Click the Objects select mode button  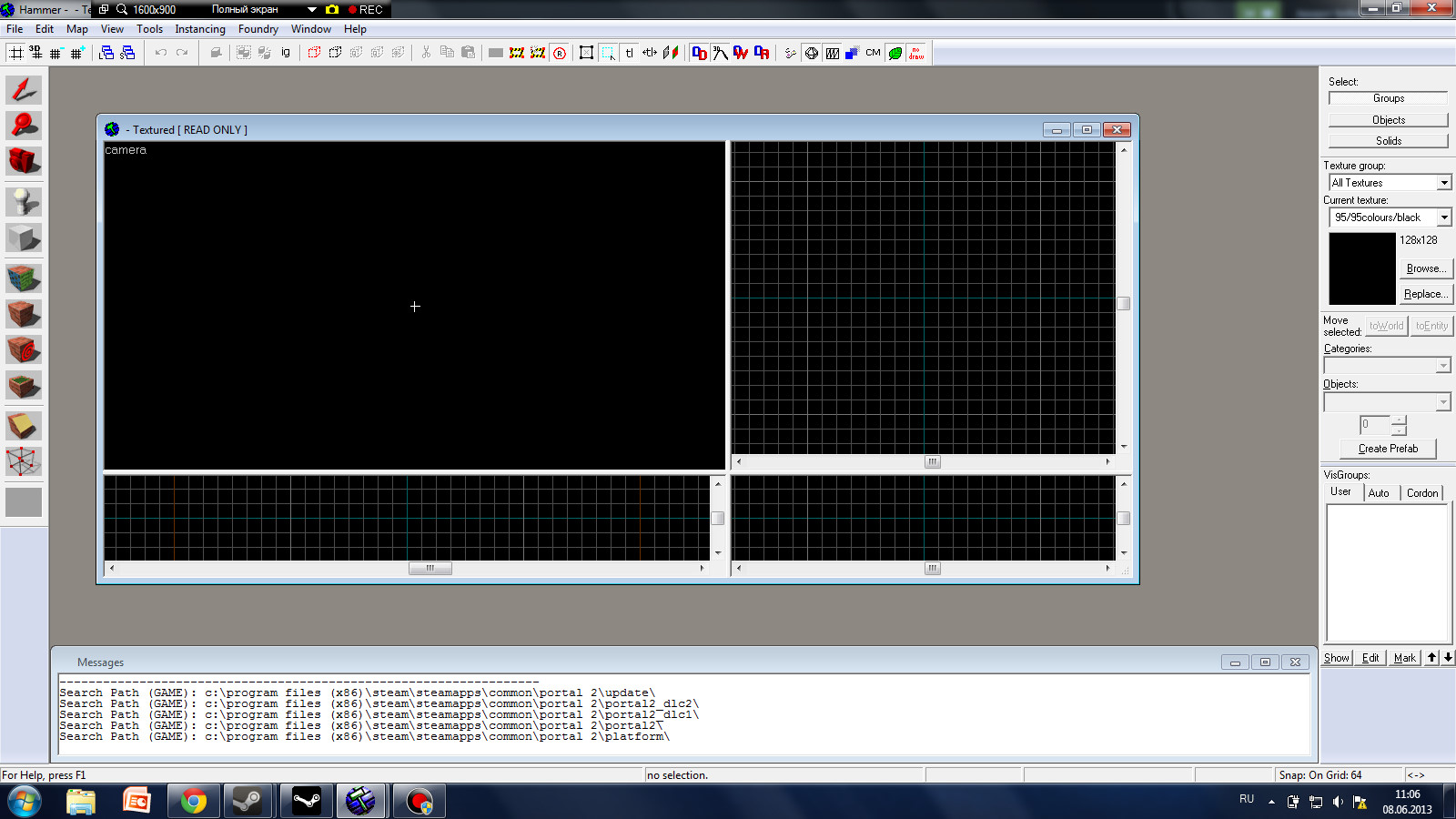[x=1389, y=120]
